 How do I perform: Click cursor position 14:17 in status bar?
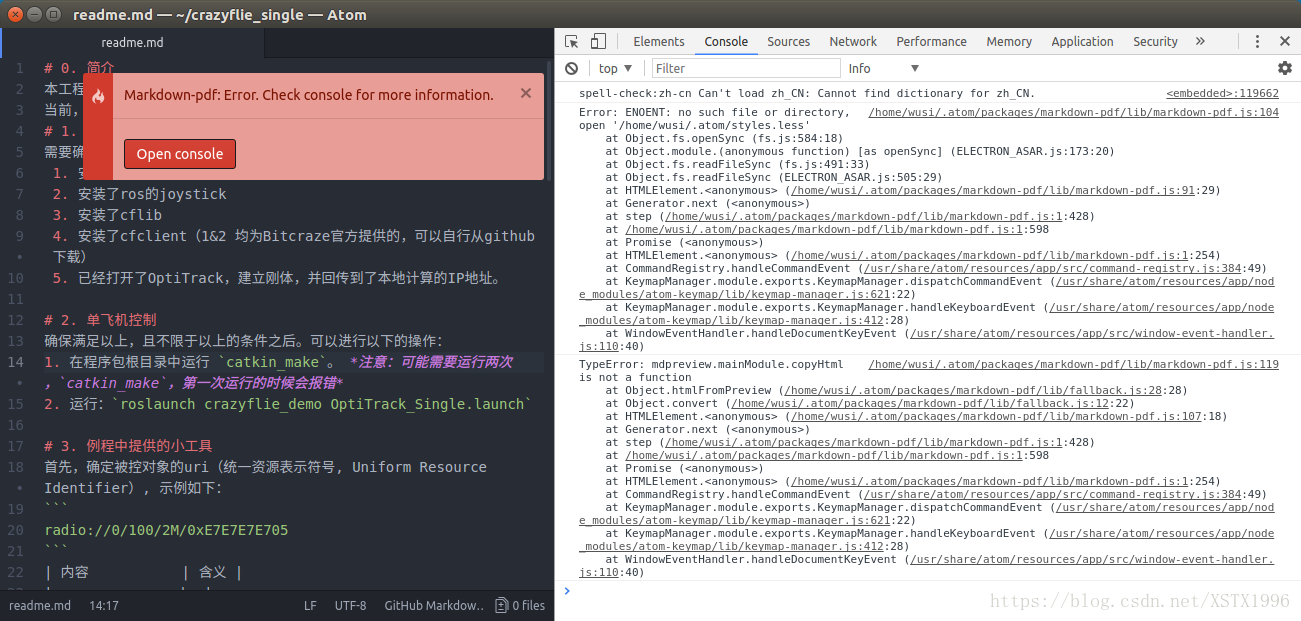103,605
